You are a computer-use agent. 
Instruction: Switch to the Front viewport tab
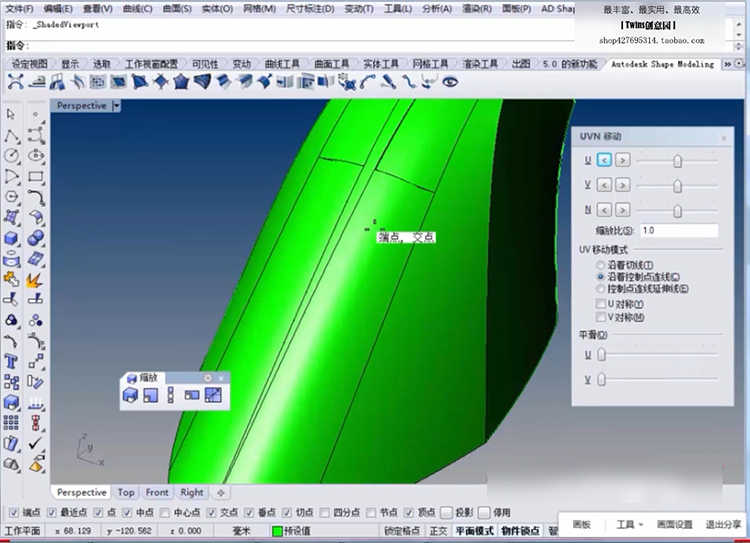157,492
